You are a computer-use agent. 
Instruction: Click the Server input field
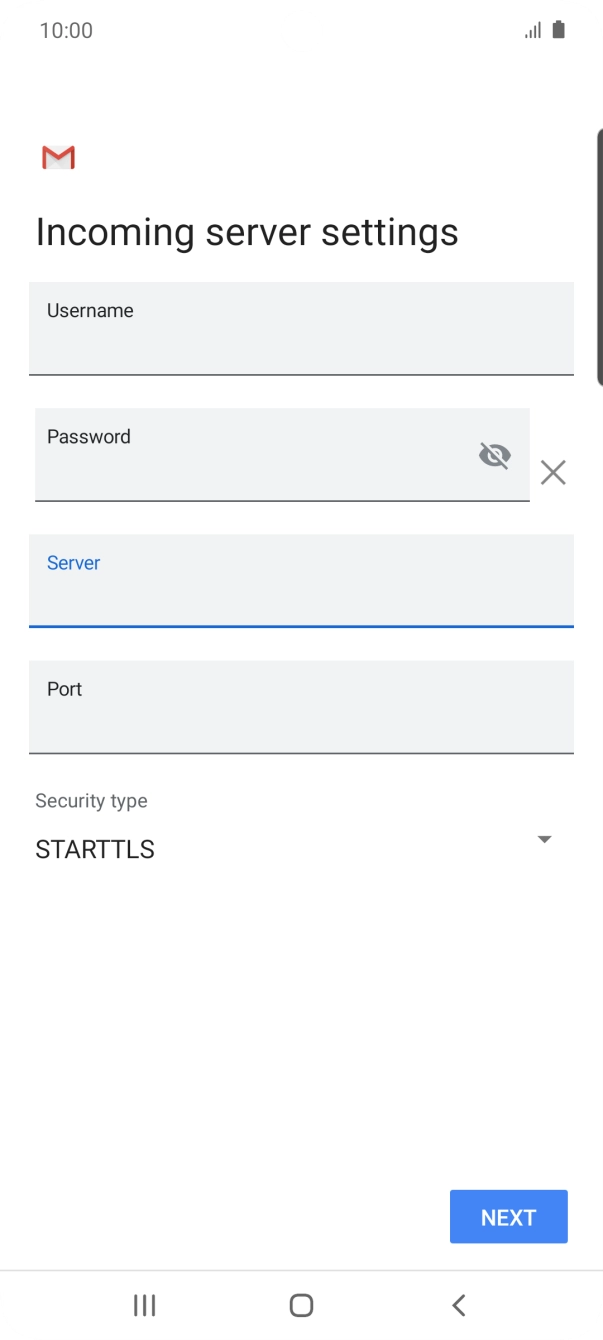(x=301, y=581)
